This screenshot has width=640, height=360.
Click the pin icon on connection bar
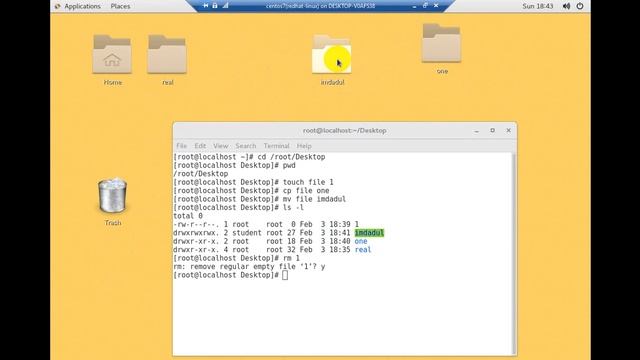[205, 6]
